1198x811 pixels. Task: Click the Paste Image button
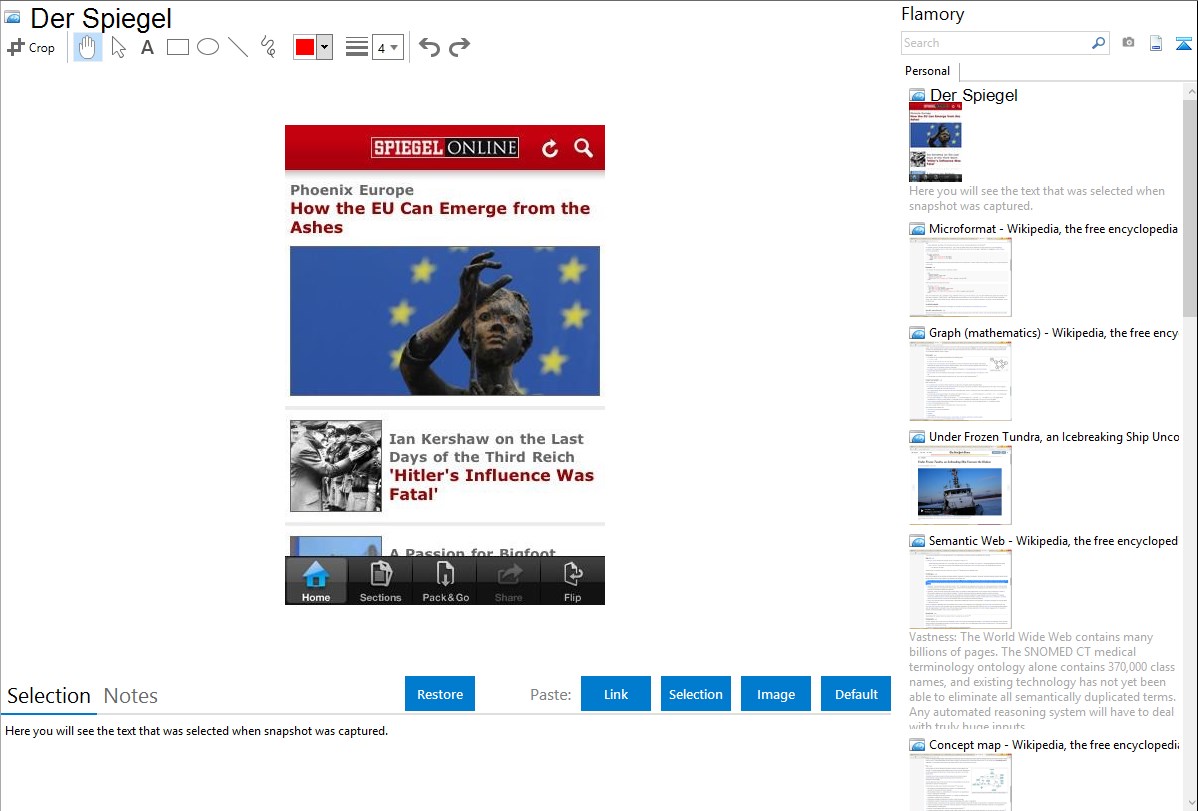[x=775, y=694]
